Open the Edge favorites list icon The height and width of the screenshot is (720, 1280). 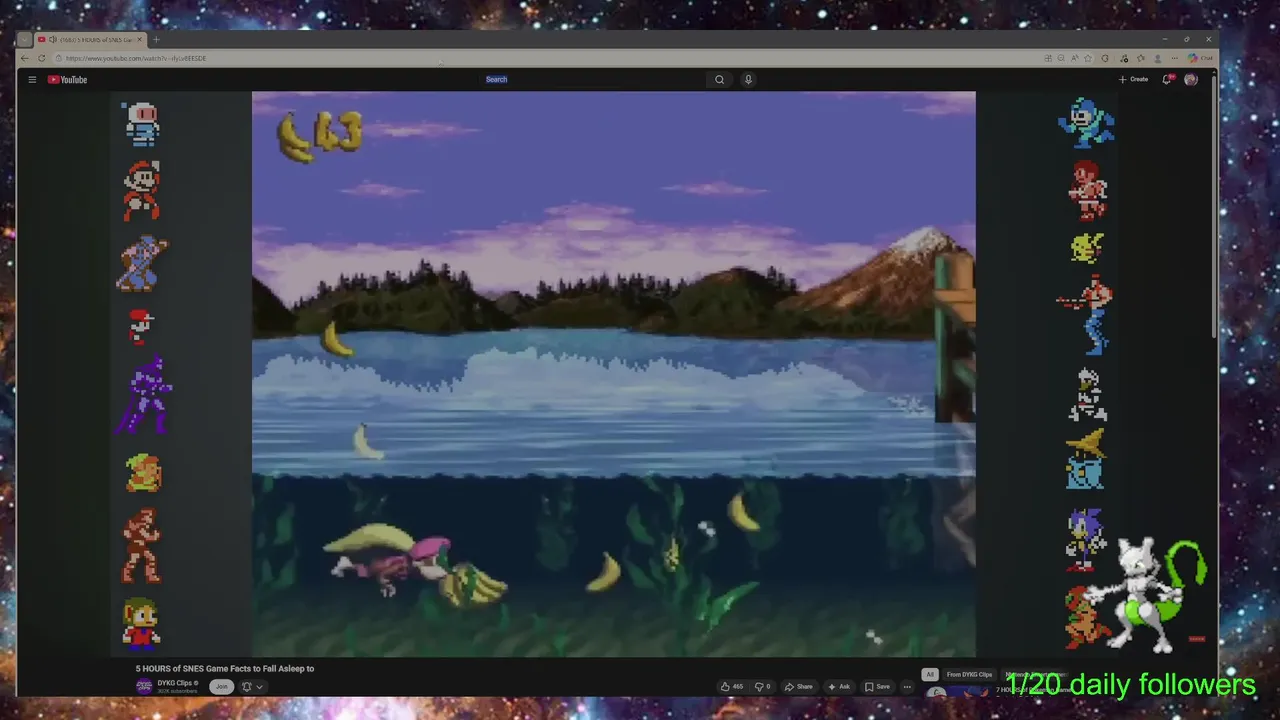[1141, 58]
